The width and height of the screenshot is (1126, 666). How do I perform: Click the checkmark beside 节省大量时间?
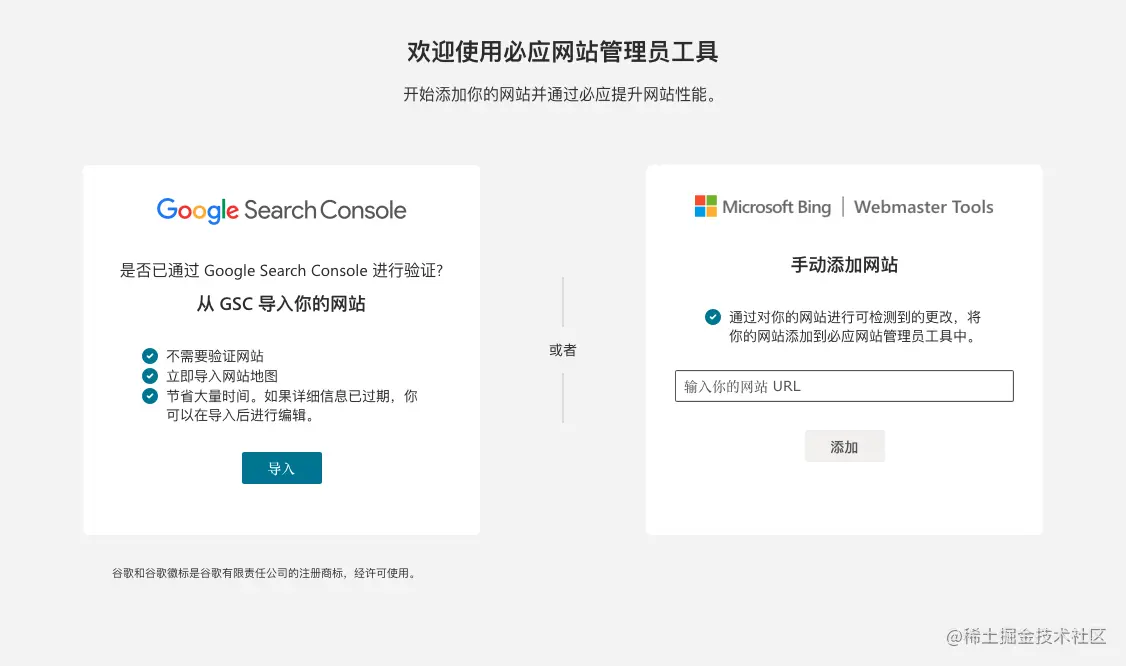coord(150,396)
